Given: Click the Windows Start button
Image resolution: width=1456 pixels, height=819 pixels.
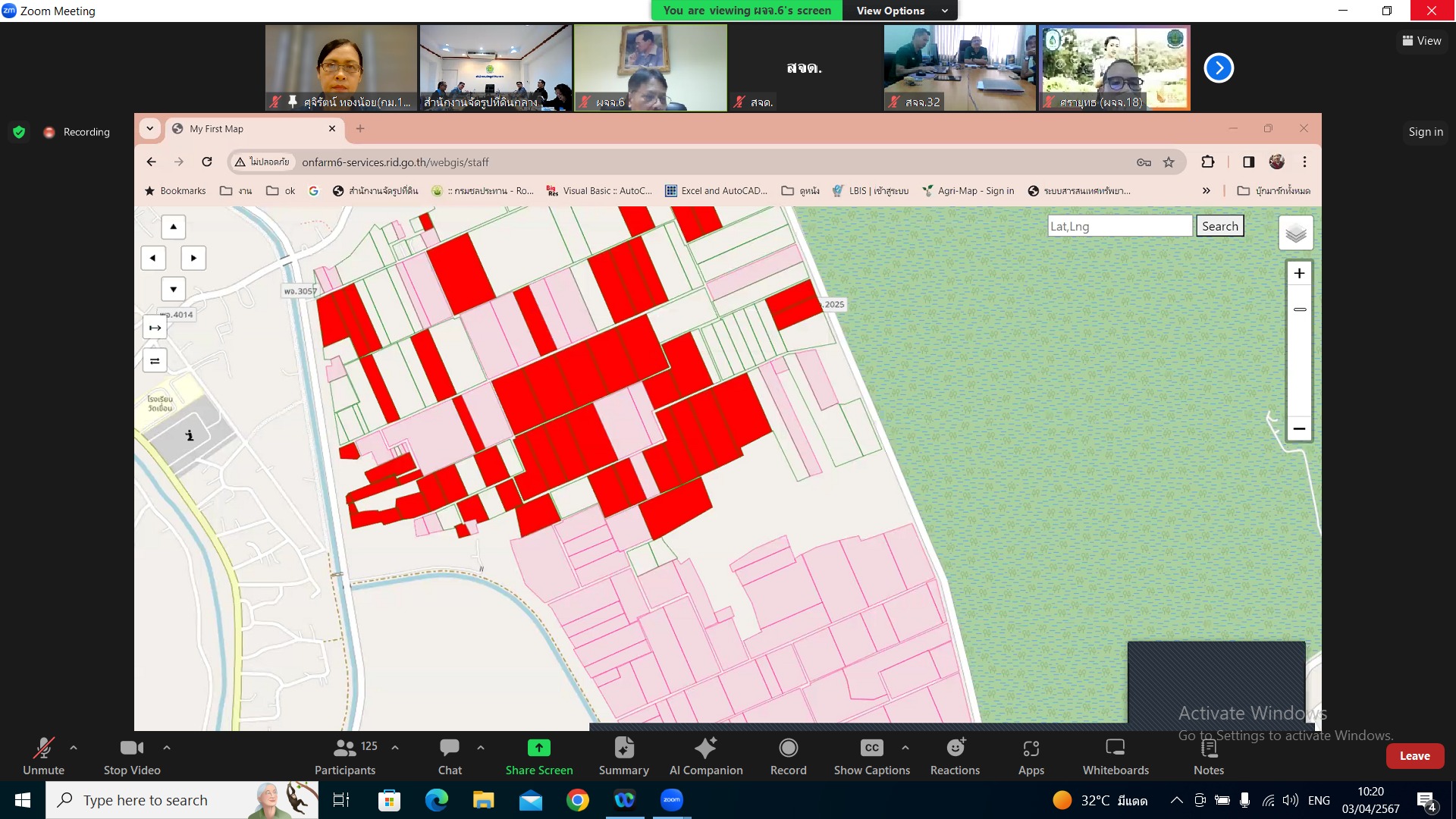Looking at the screenshot, I should pos(23,800).
